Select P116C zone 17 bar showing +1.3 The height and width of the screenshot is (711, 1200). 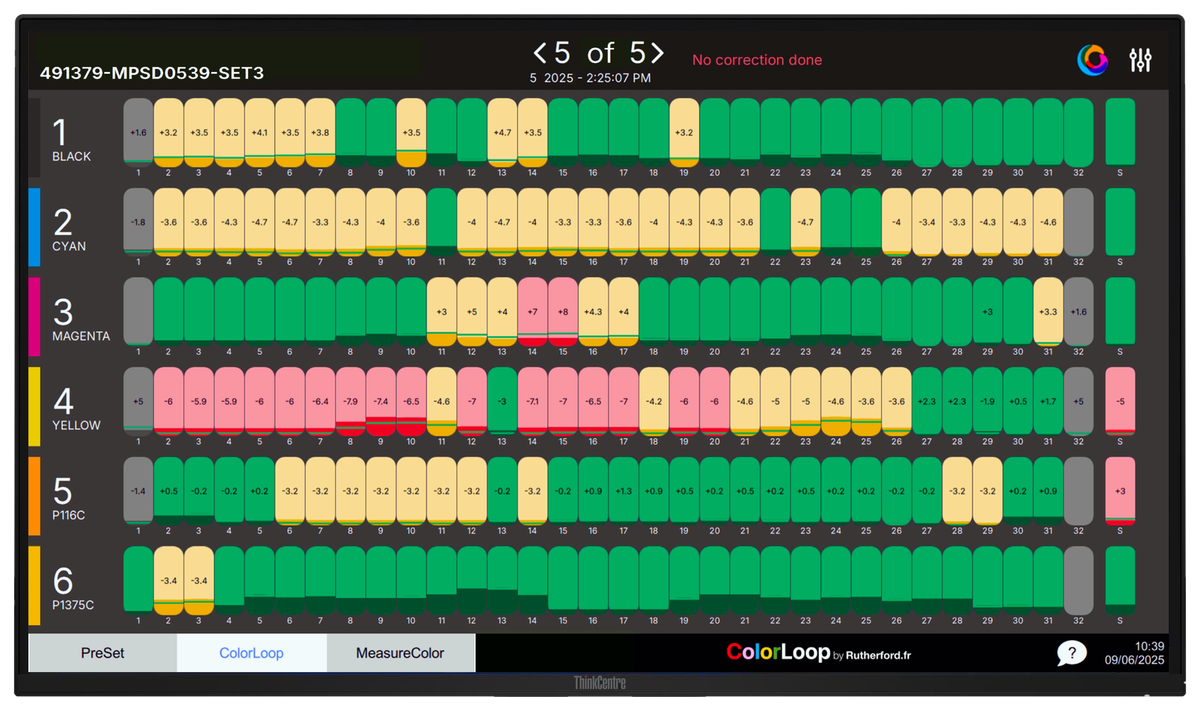pyautogui.click(x=624, y=491)
